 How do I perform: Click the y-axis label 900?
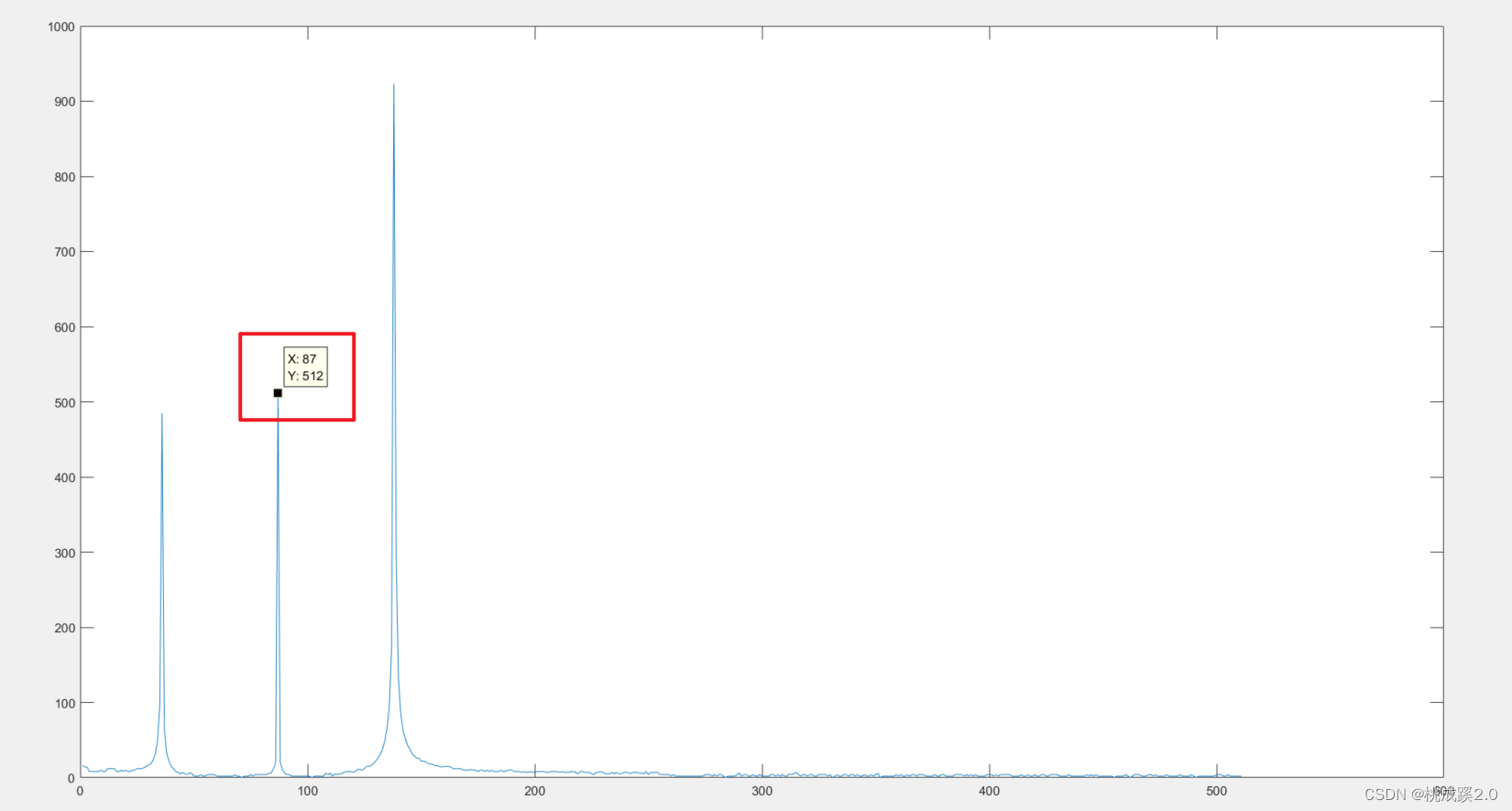[65, 102]
